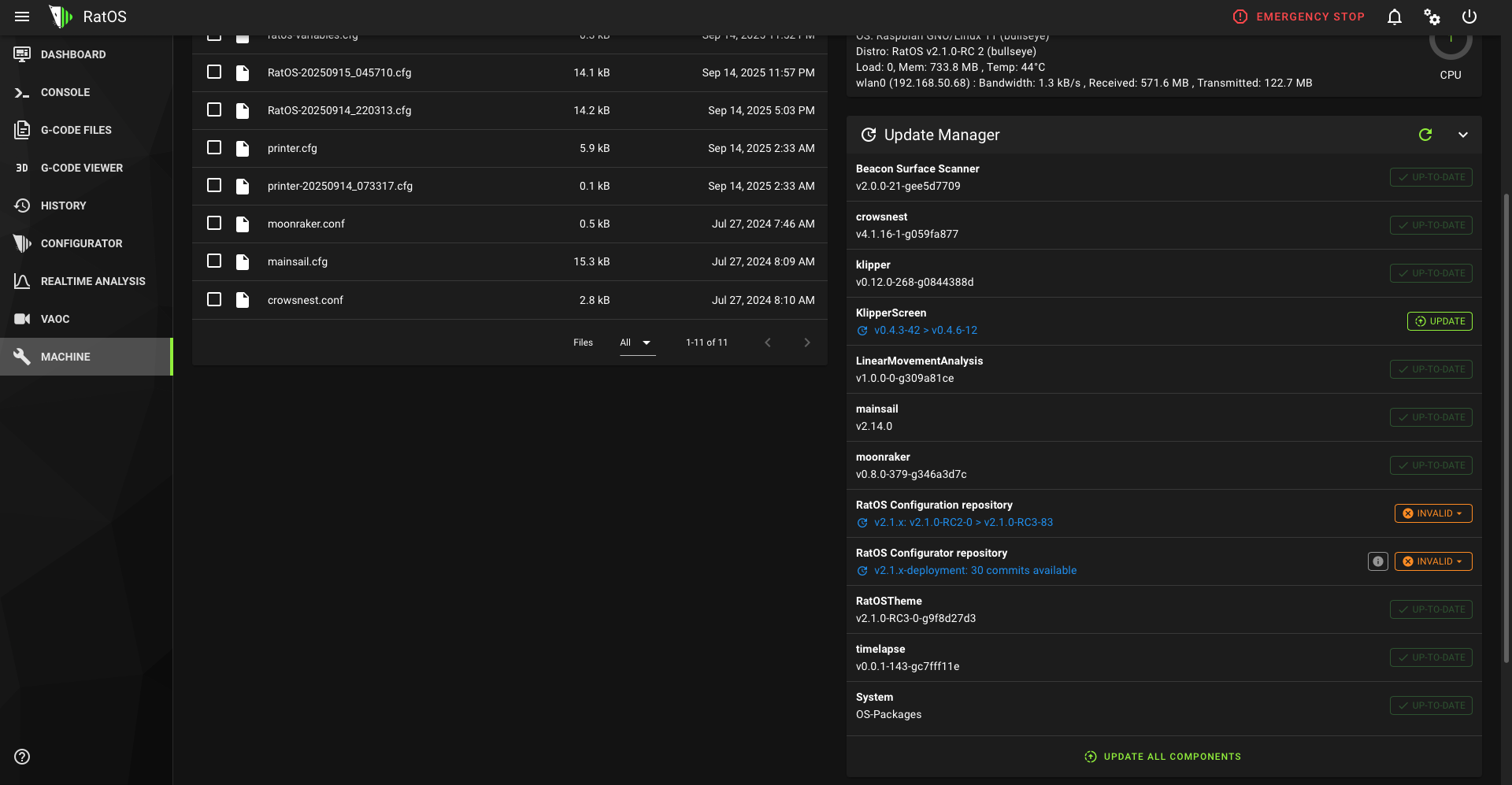The height and width of the screenshot is (785, 1512).
Task: Click Update All Components
Action: pyautogui.click(x=1163, y=757)
